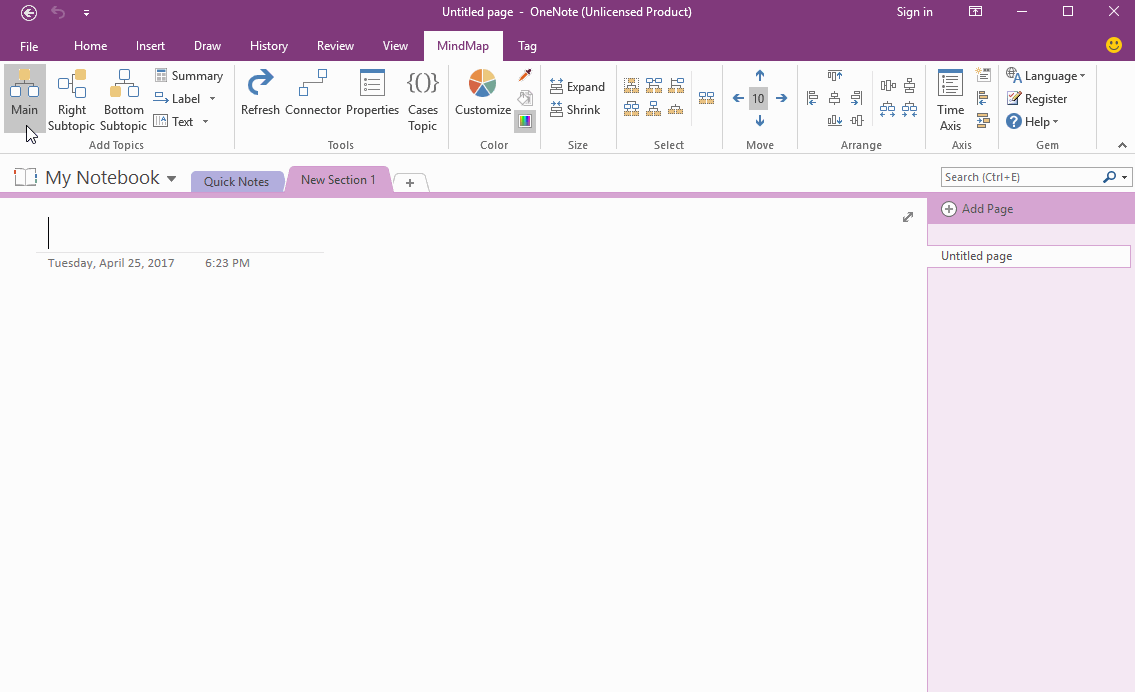Click the Register button

click(x=1037, y=99)
